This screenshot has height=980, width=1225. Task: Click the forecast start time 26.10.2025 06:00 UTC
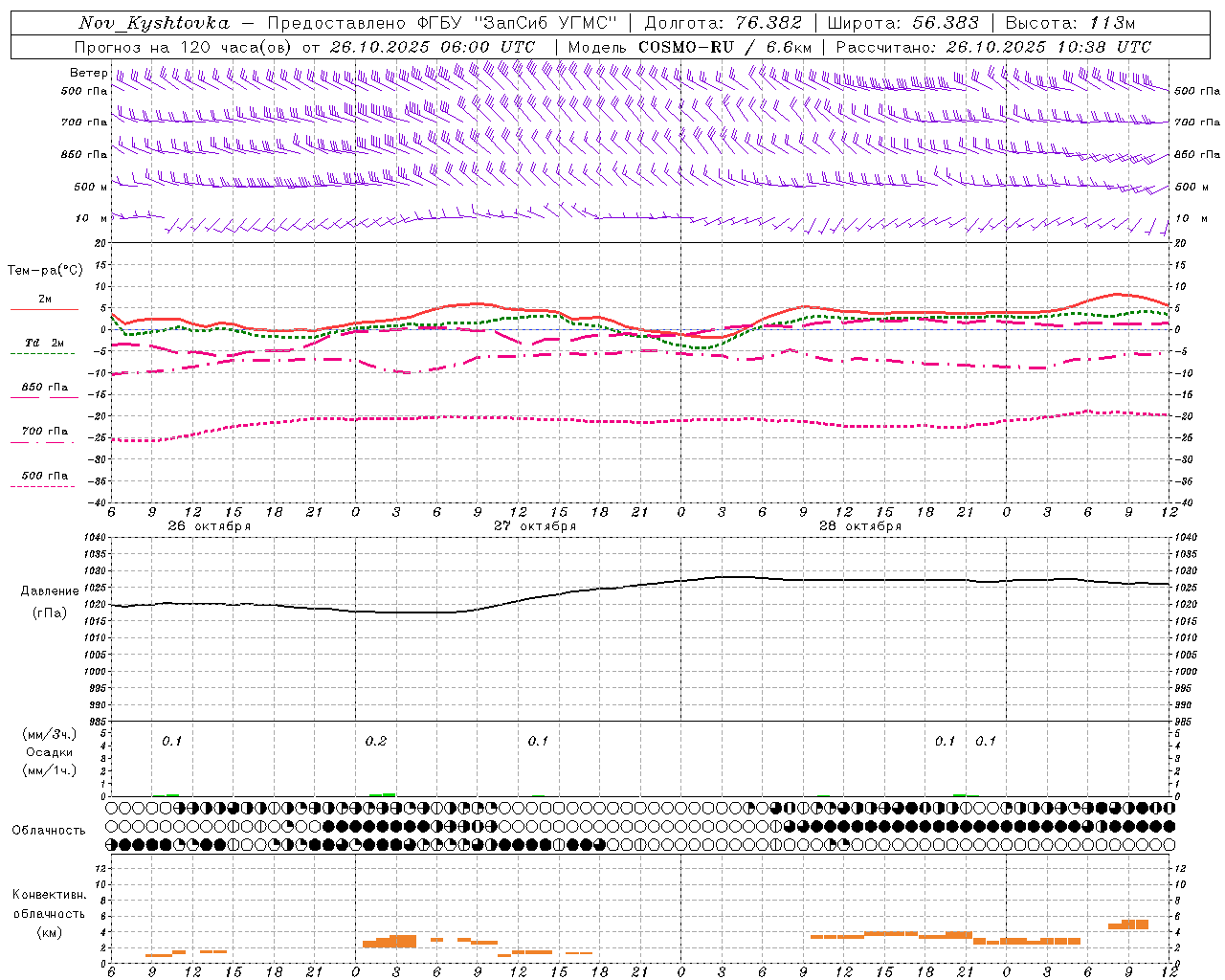point(432,47)
